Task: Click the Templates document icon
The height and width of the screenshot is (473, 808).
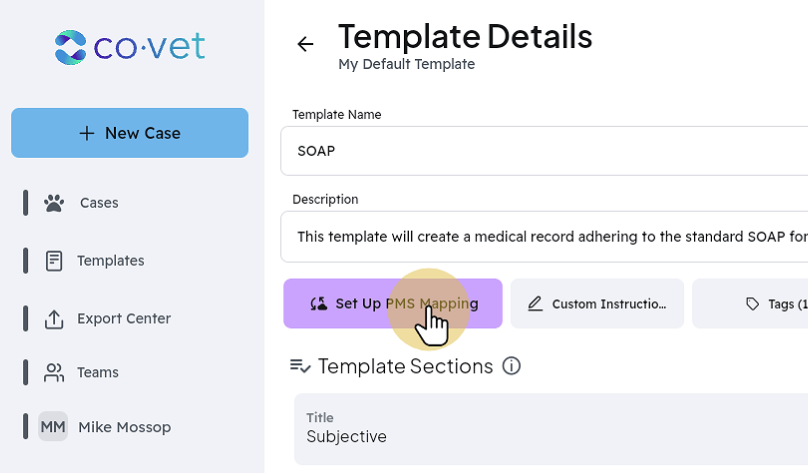Action: pos(54,261)
